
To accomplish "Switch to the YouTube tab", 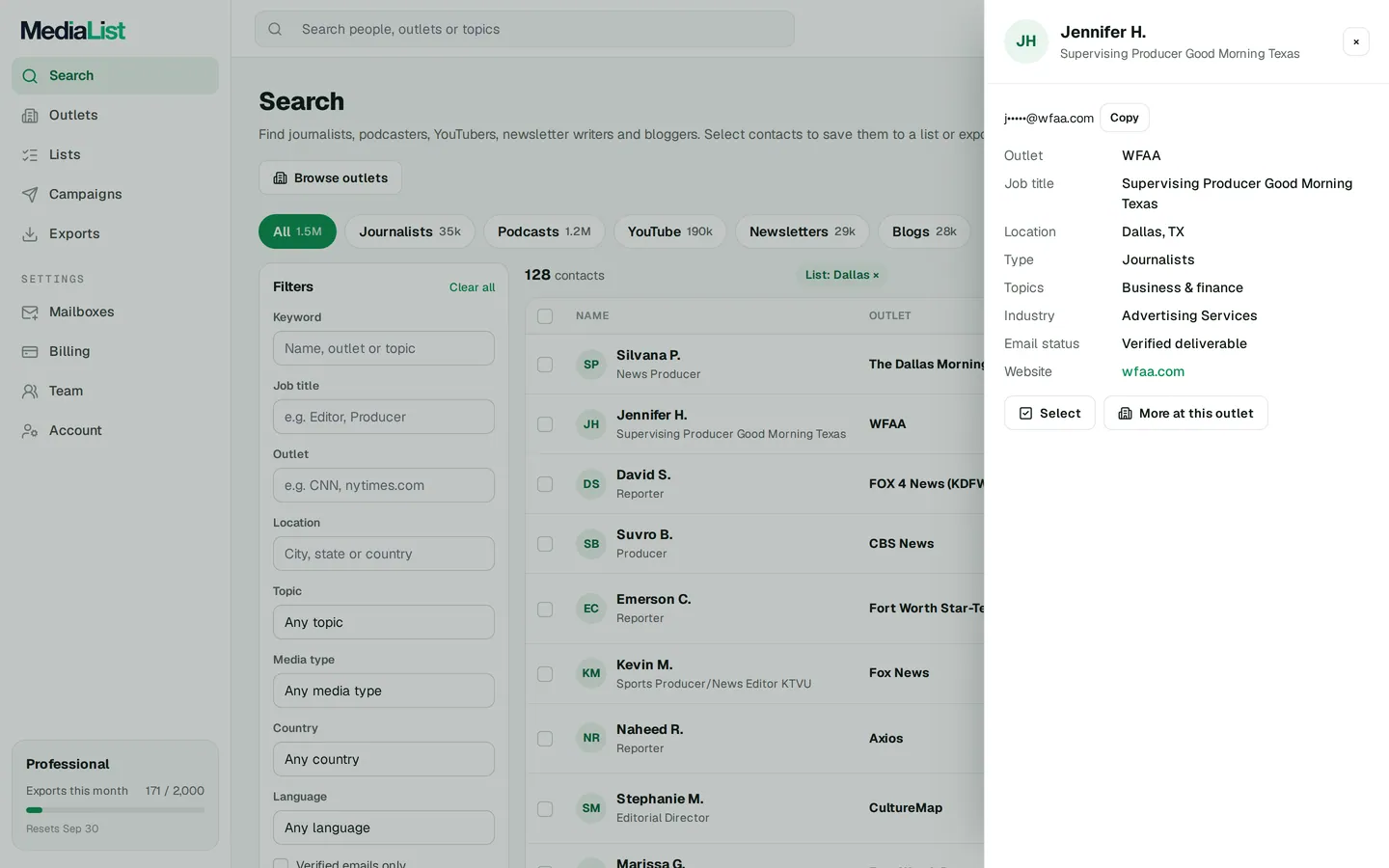I will [x=669, y=231].
